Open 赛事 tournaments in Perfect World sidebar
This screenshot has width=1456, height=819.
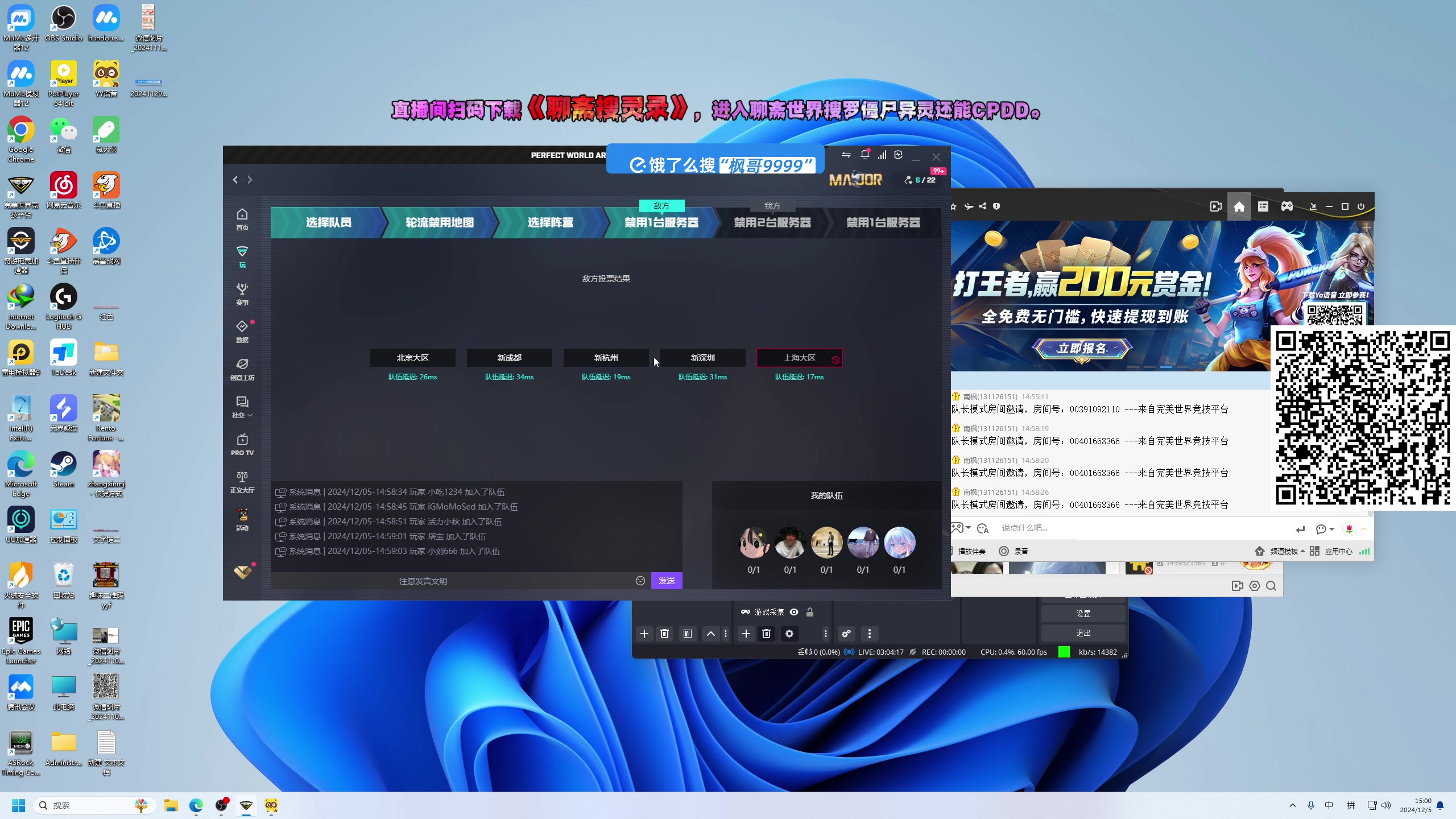pyautogui.click(x=242, y=294)
